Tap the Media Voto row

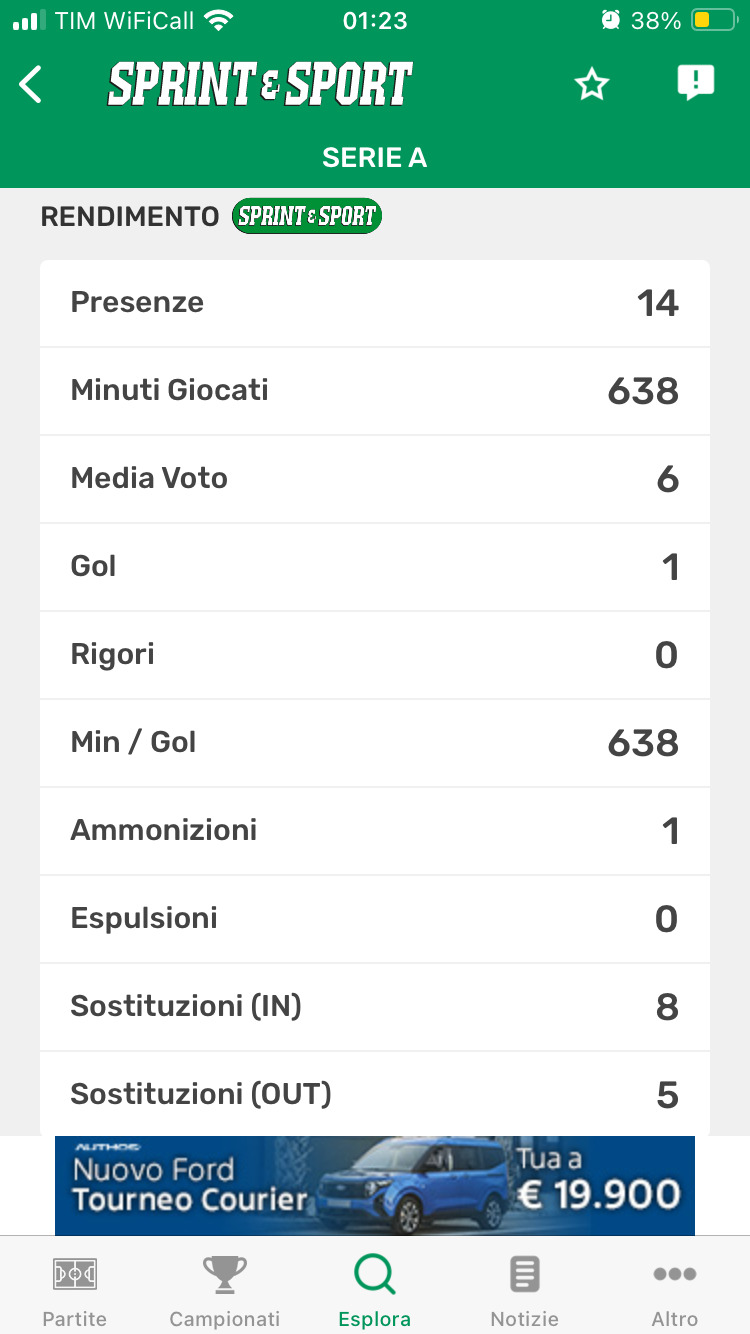[x=375, y=479]
